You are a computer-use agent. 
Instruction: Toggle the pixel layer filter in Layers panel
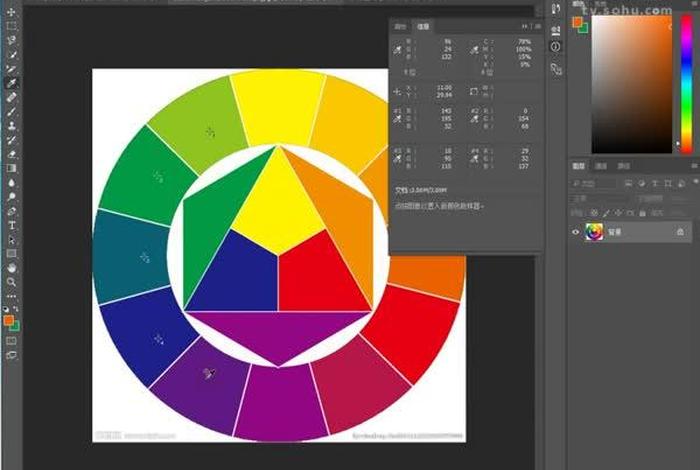pos(630,184)
